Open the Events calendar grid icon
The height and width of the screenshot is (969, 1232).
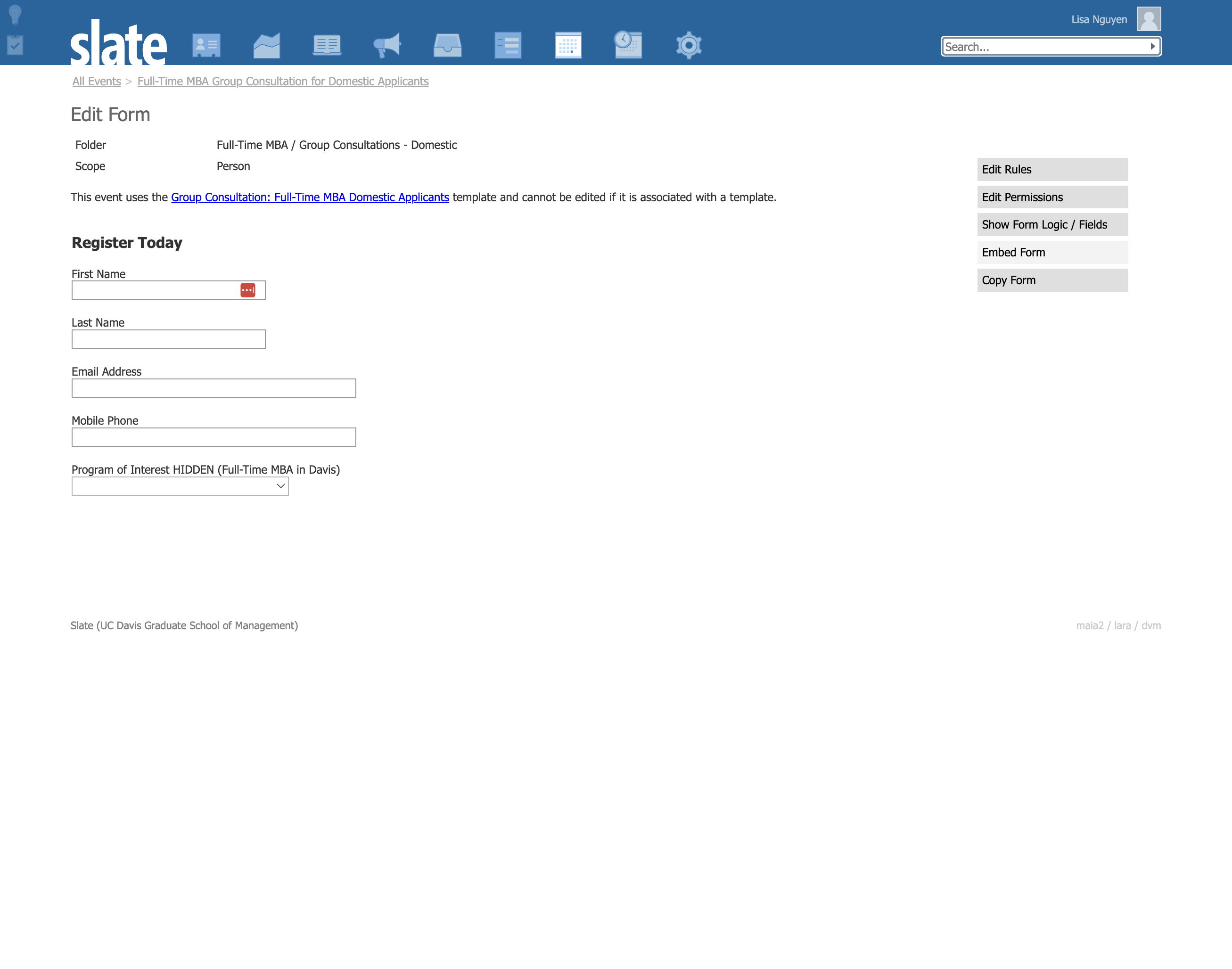[x=568, y=45]
